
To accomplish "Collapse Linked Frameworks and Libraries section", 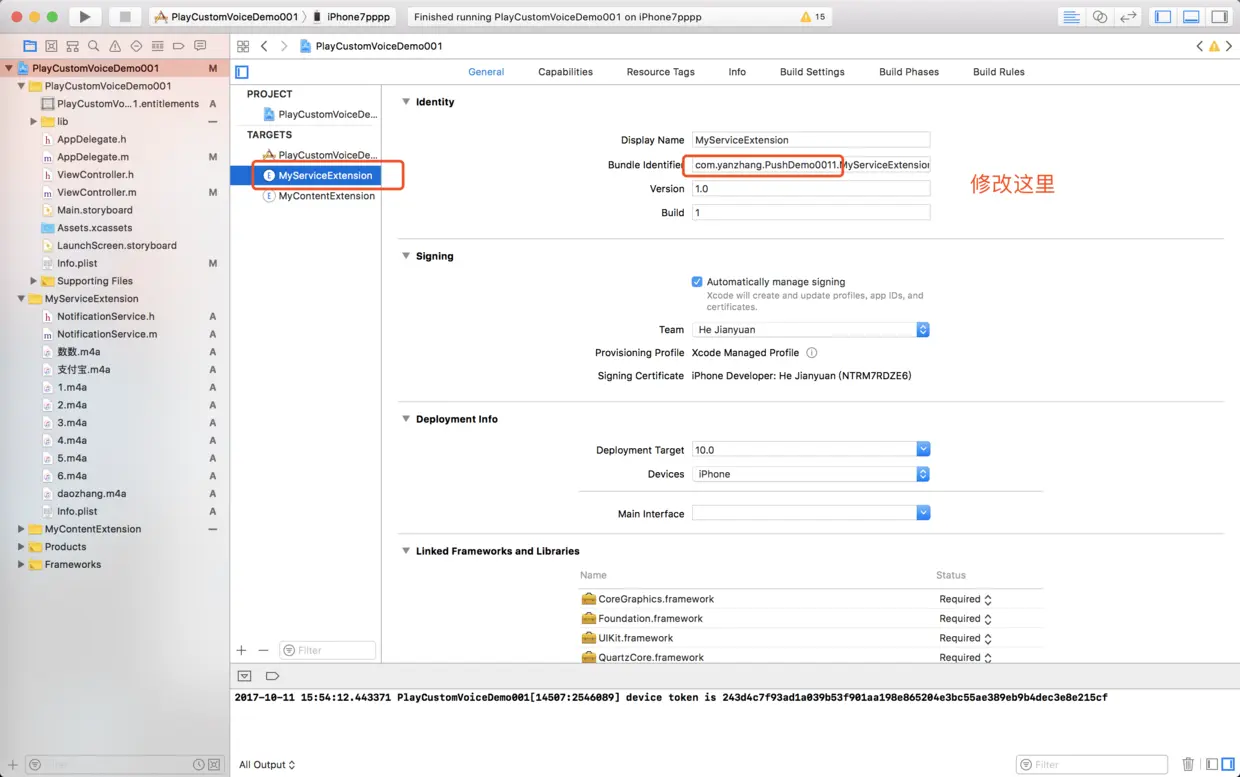I will pyautogui.click(x=406, y=551).
